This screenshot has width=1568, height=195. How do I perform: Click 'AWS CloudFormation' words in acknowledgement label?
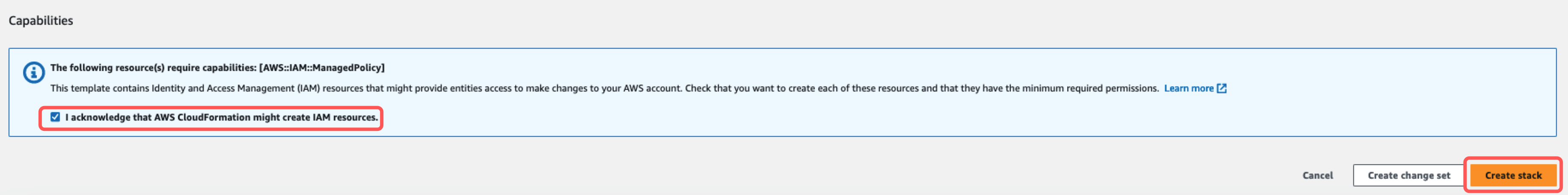[x=202, y=117]
